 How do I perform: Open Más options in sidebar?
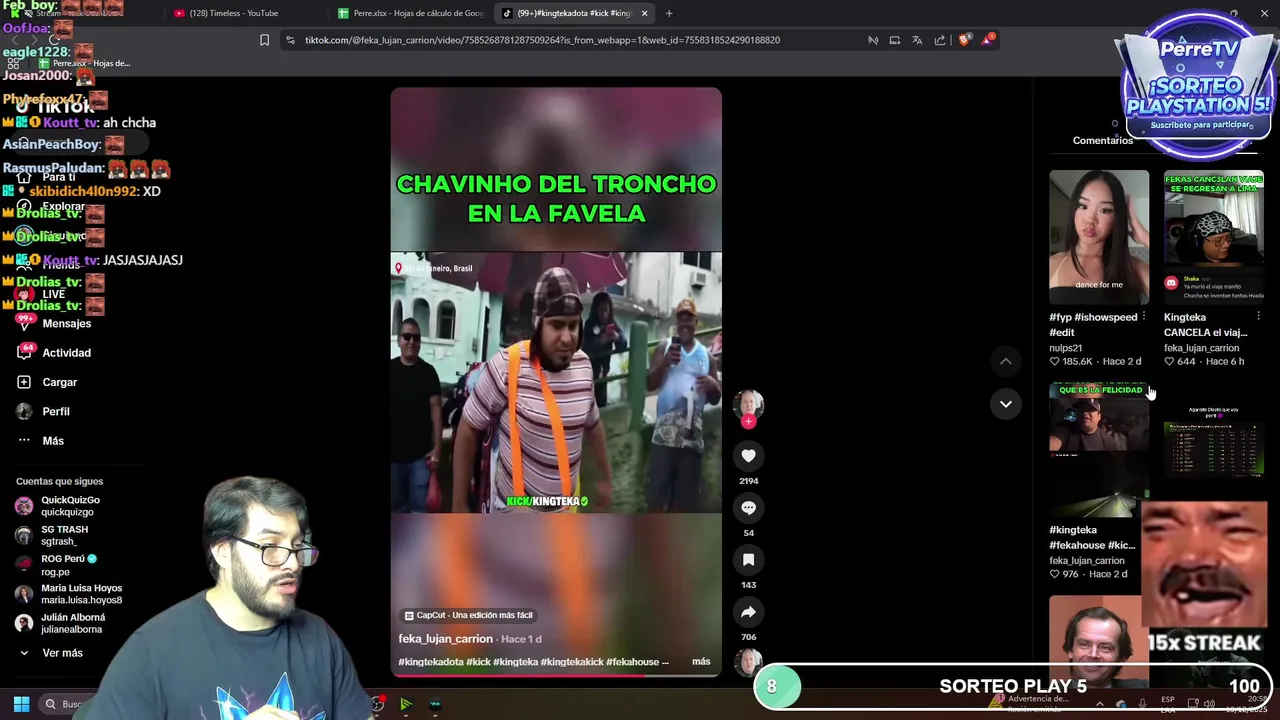41,441
